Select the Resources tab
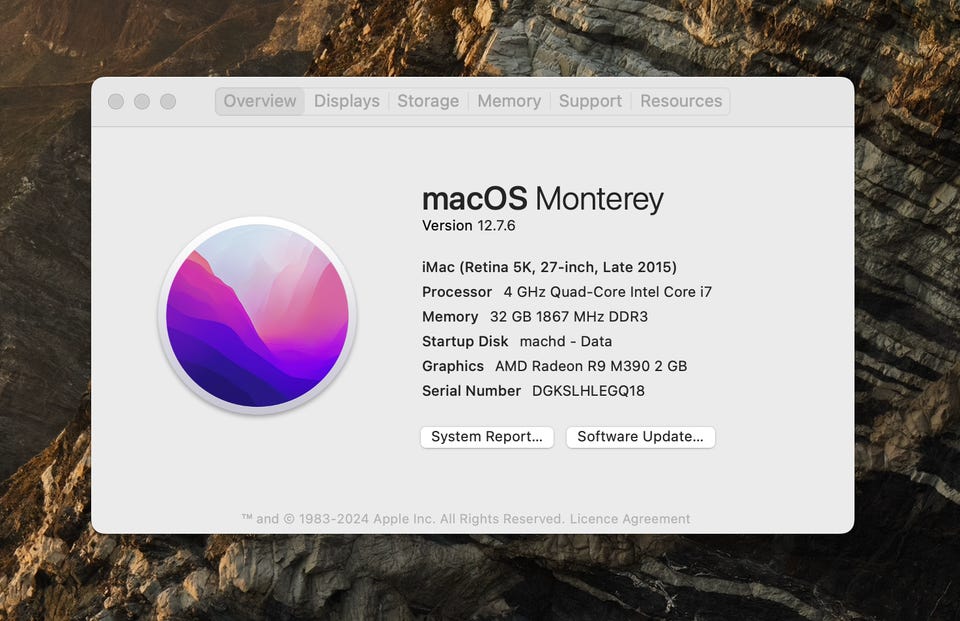The width and height of the screenshot is (960, 621). tap(681, 101)
